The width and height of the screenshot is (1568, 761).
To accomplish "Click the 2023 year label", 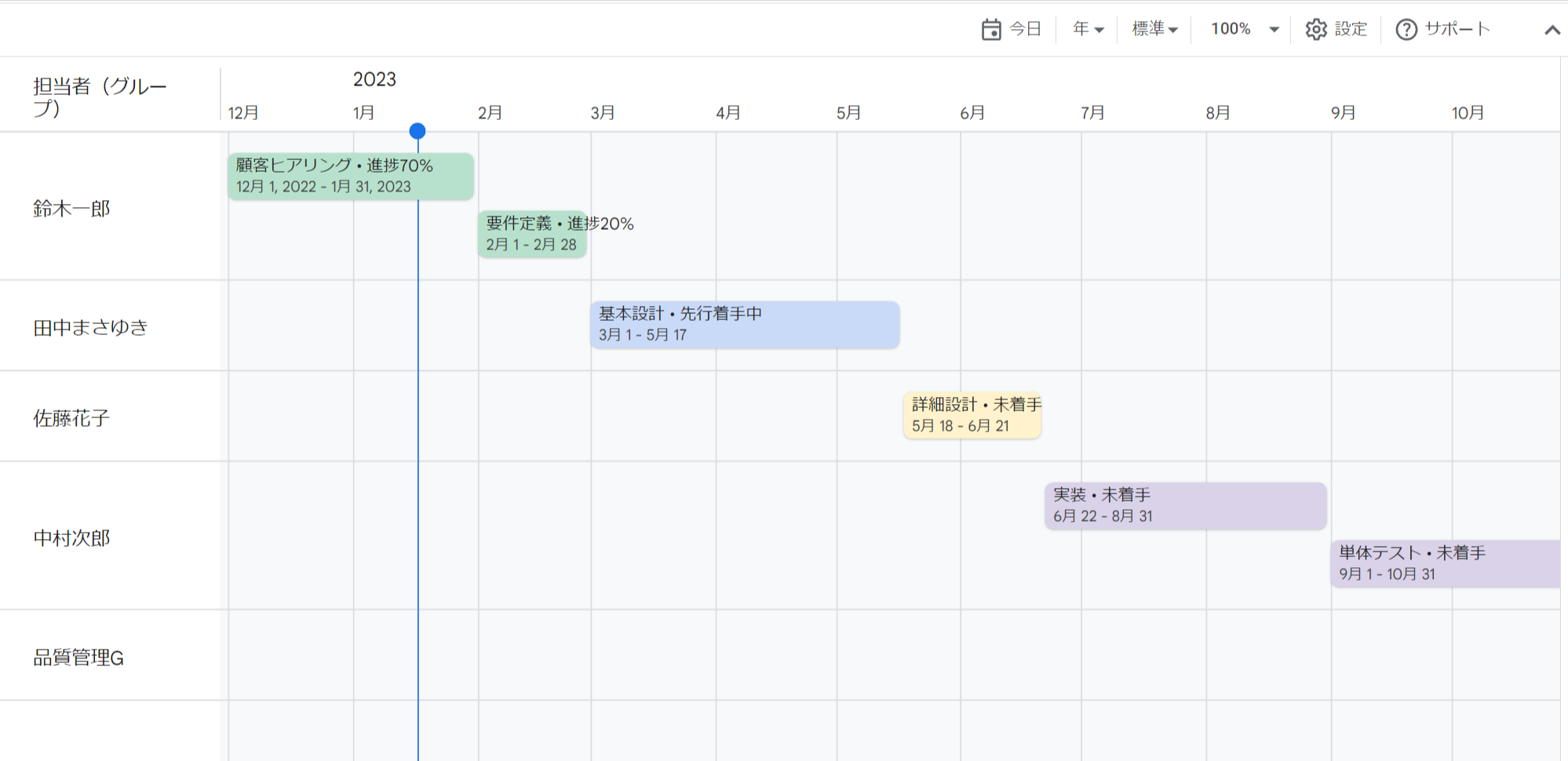I will pyautogui.click(x=374, y=79).
